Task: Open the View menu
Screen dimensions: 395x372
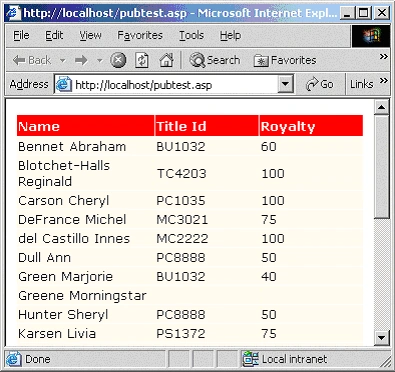Action: pyautogui.click(x=90, y=35)
